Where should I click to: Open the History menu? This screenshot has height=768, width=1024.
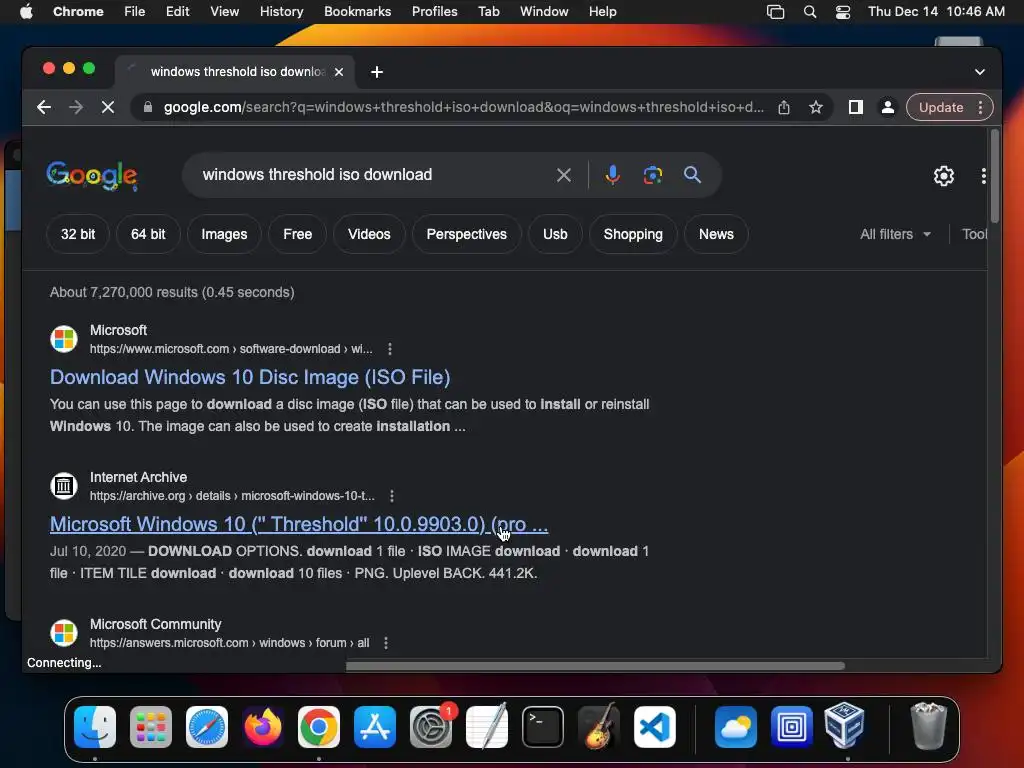coord(281,11)
